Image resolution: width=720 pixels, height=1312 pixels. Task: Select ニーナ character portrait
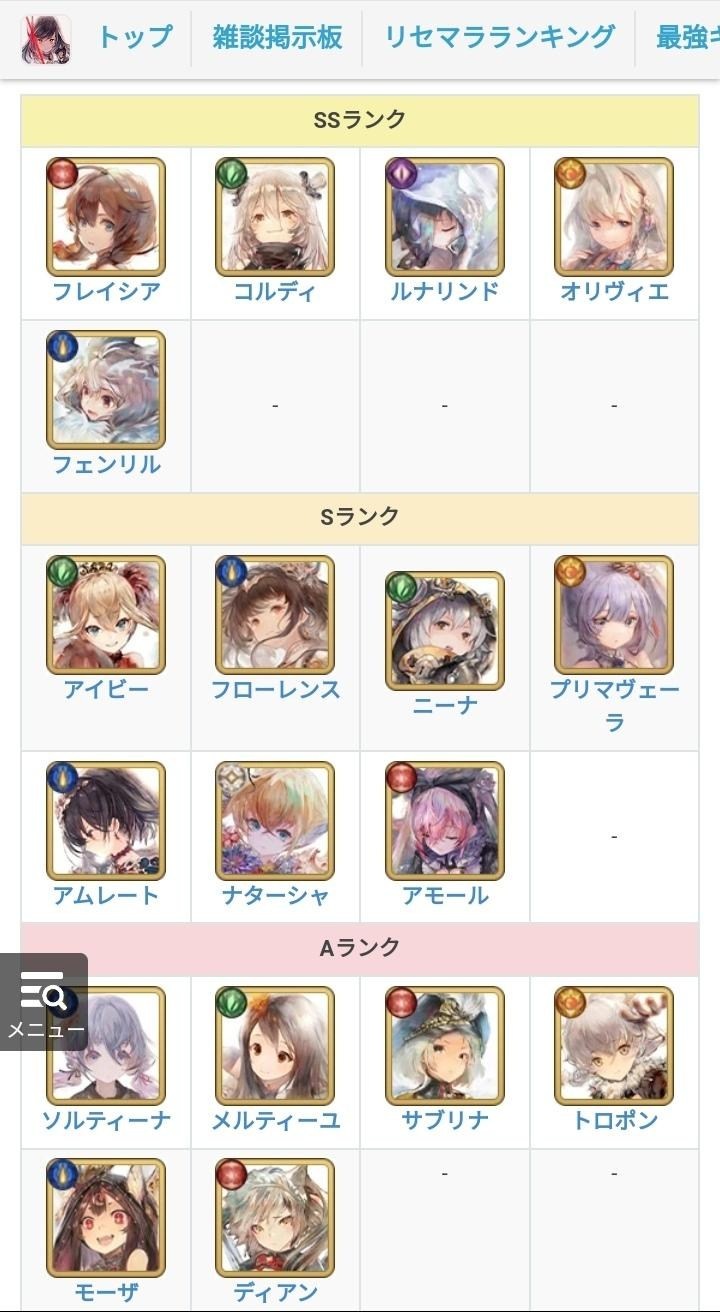(x=445, y=631)
